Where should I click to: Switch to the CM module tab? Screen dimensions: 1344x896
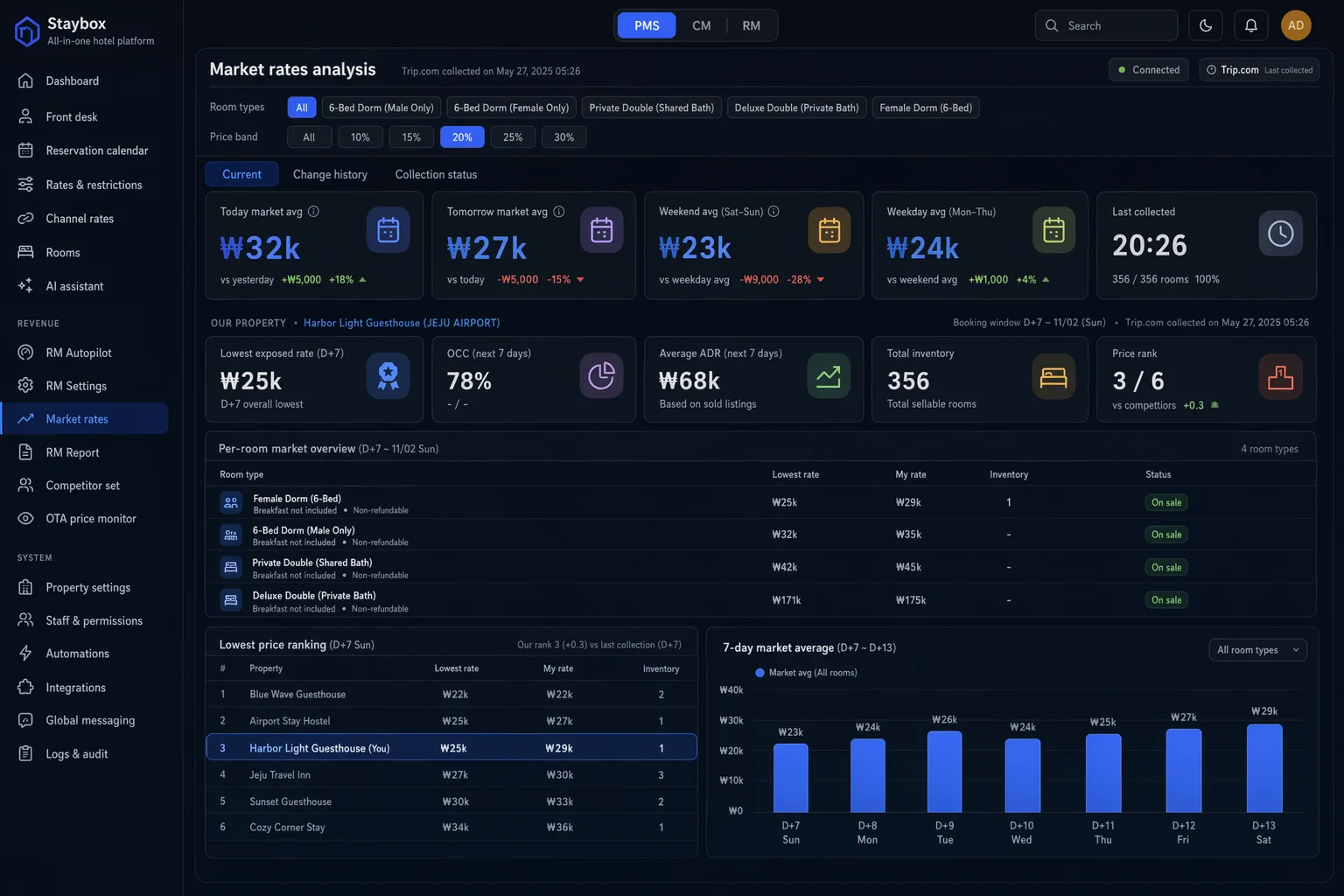pos(702,25)
